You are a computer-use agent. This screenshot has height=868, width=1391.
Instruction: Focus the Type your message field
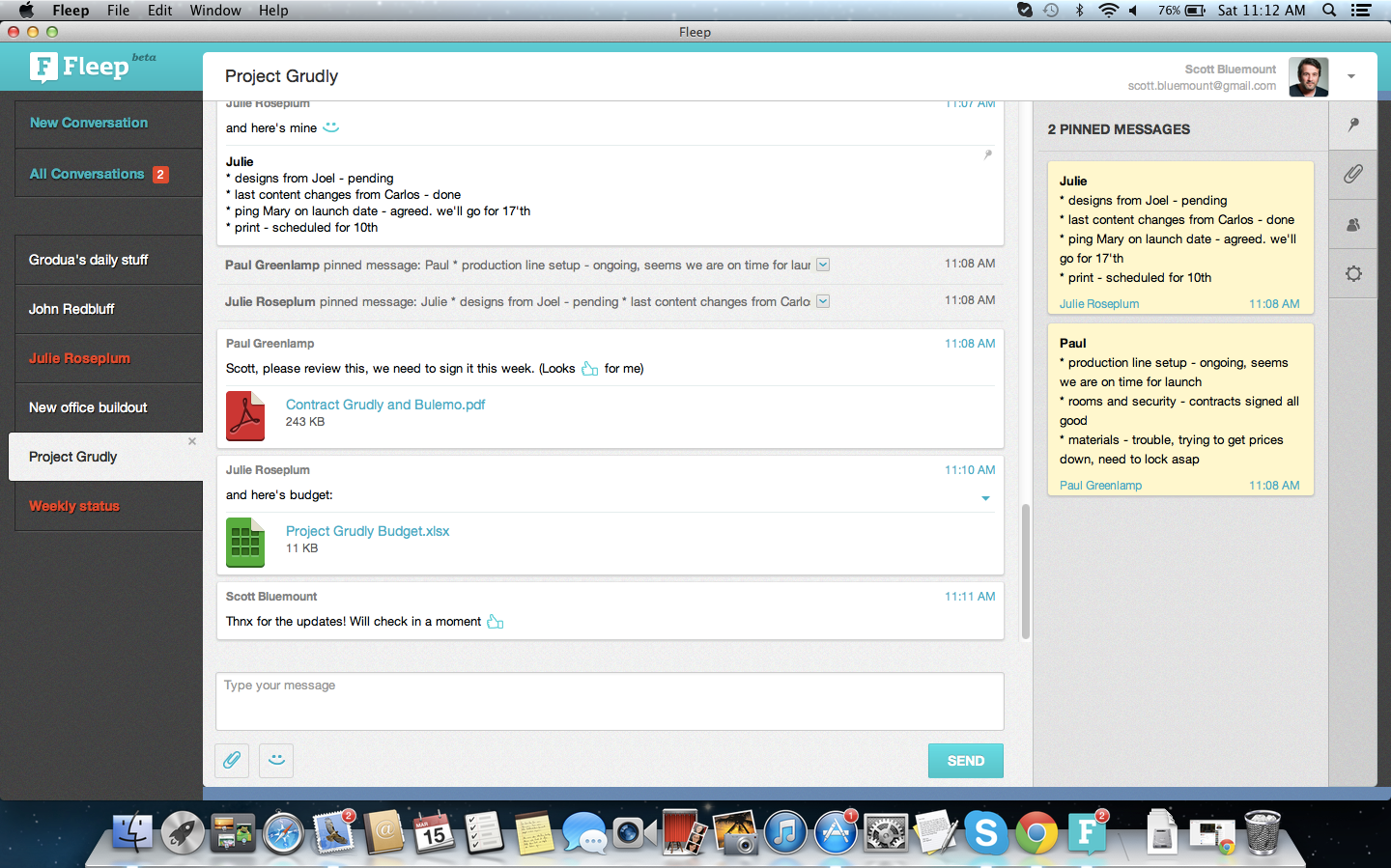click(x=610, y=701)
